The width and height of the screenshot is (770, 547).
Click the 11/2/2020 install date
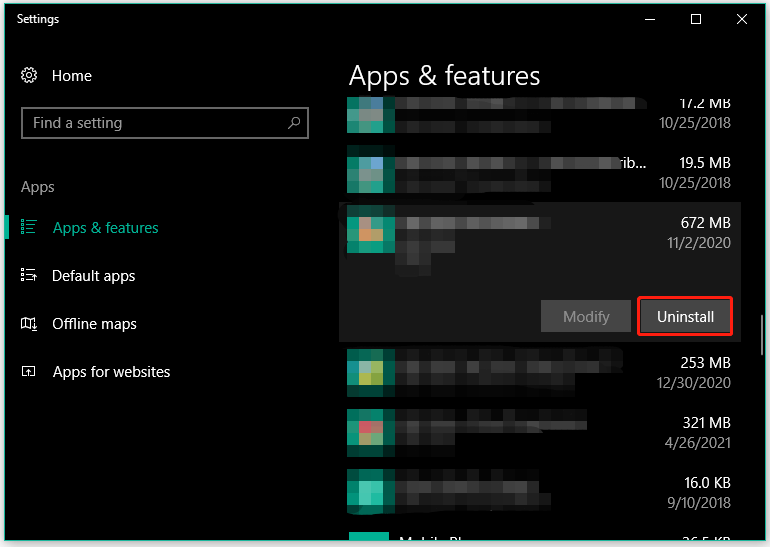point(699,243)
